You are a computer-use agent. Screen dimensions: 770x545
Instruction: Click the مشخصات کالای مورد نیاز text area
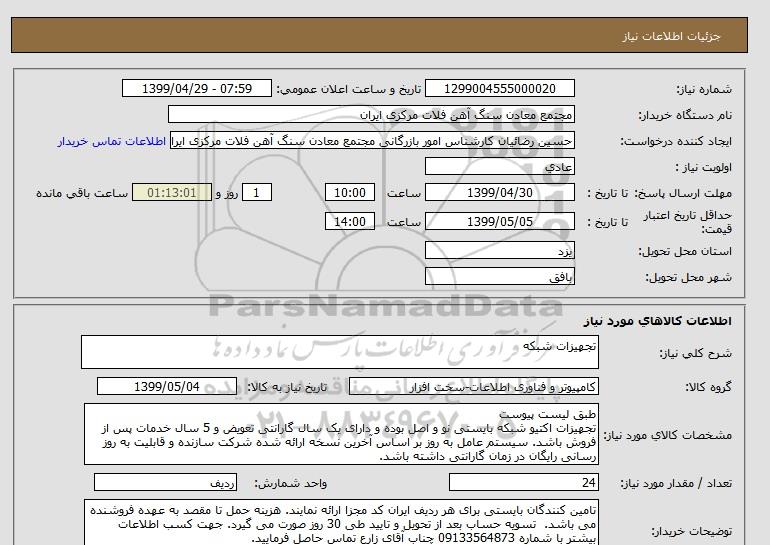tap(341, 435)
